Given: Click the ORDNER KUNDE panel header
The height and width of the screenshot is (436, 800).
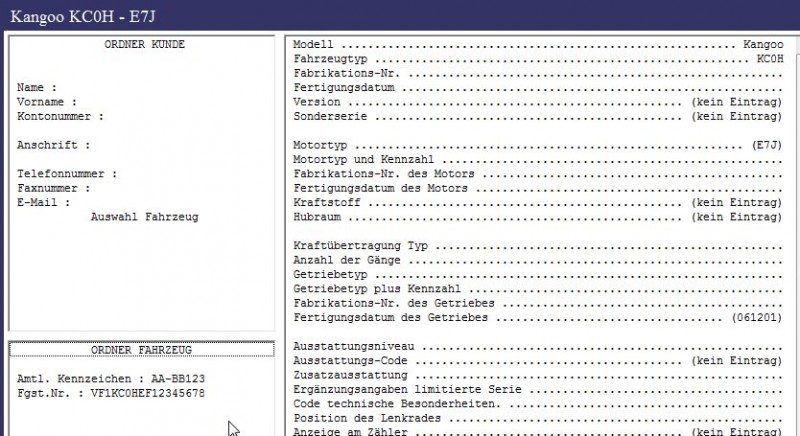Looking at the screenshot, I should point(144,44).
